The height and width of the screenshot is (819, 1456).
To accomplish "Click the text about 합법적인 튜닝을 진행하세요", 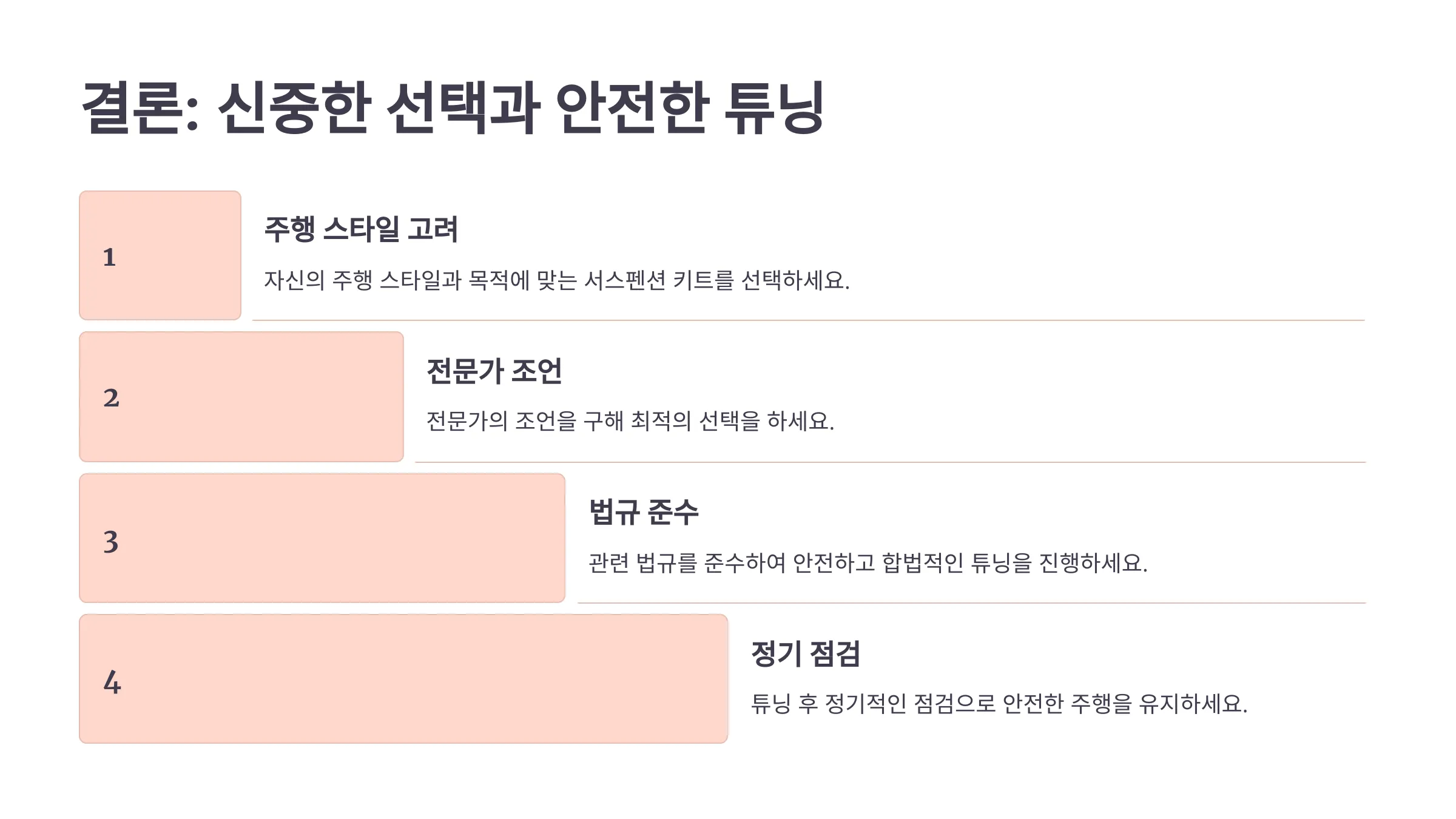I will (x=868, y=563).
